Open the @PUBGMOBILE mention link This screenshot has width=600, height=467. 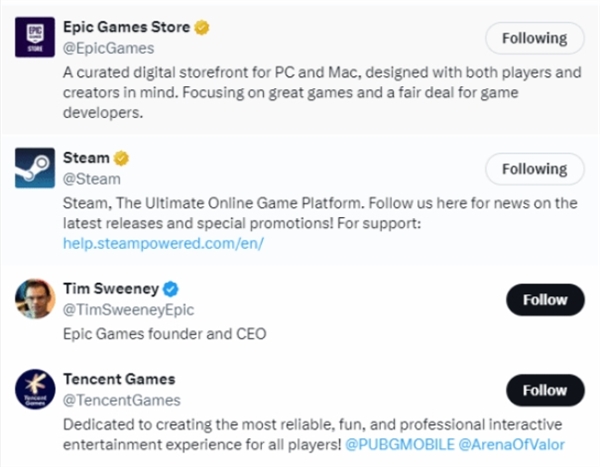396,443
